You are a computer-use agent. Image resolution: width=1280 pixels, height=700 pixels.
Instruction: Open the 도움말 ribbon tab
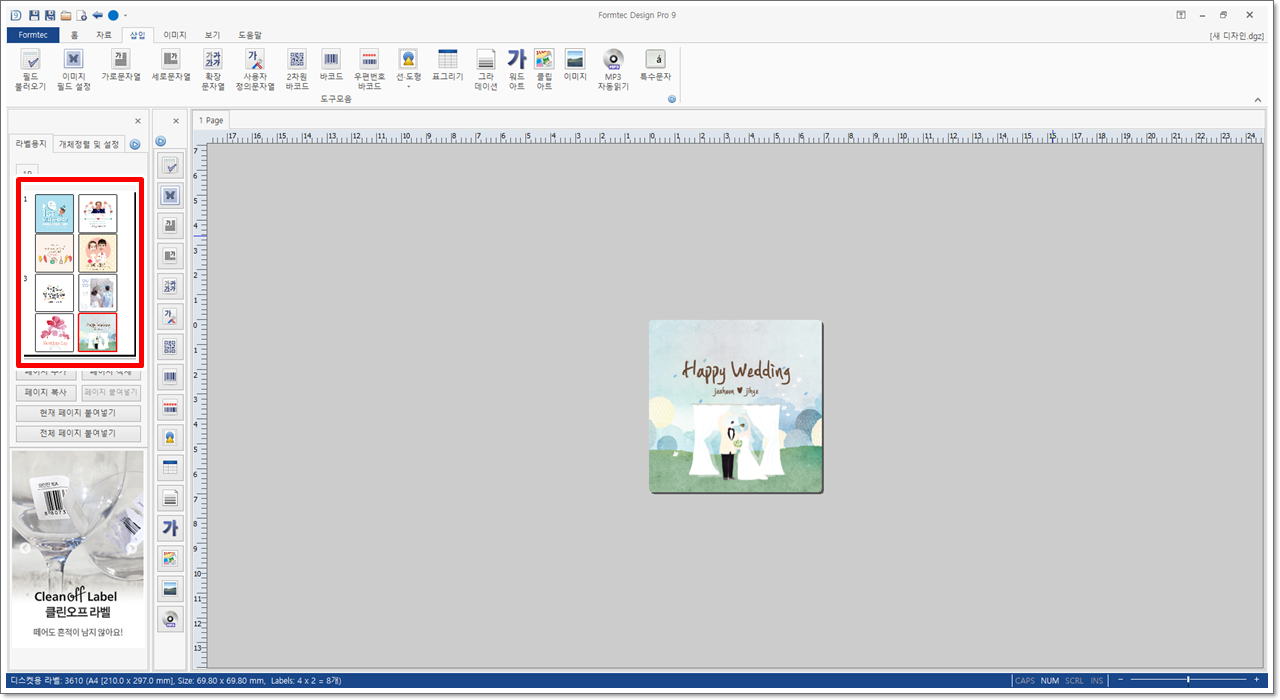click(x=250, y=35)
